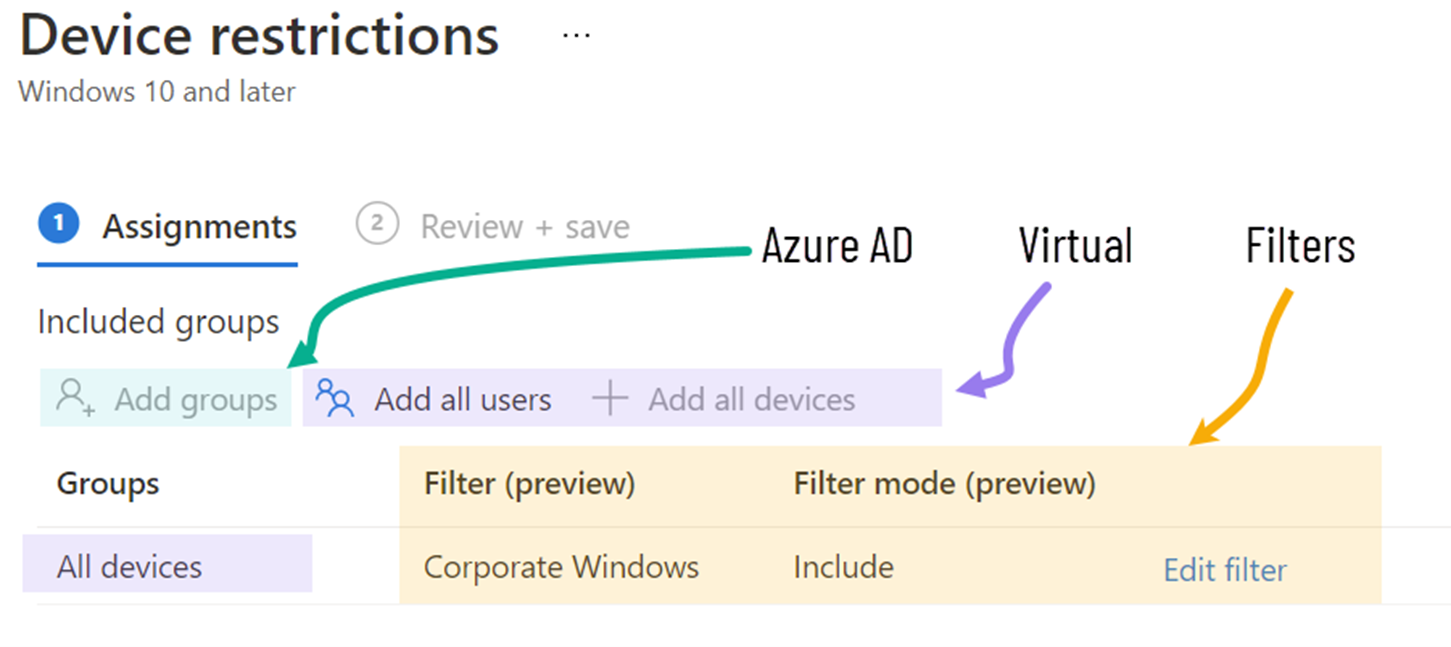Click the two-people Add all users icon
1451x647 pixels.
point(335,397)
